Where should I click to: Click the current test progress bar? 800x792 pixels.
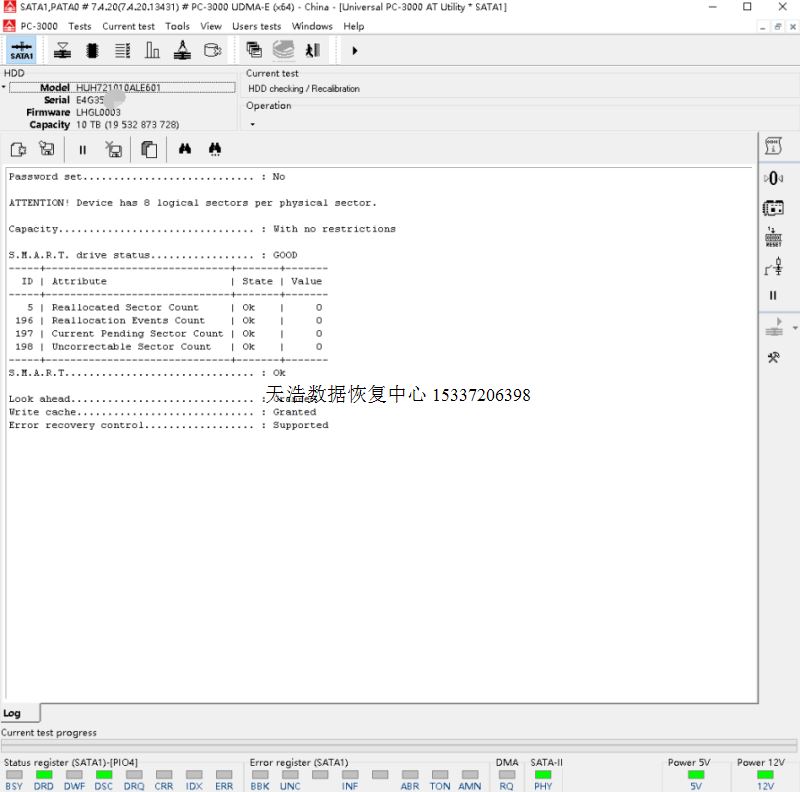399,746
